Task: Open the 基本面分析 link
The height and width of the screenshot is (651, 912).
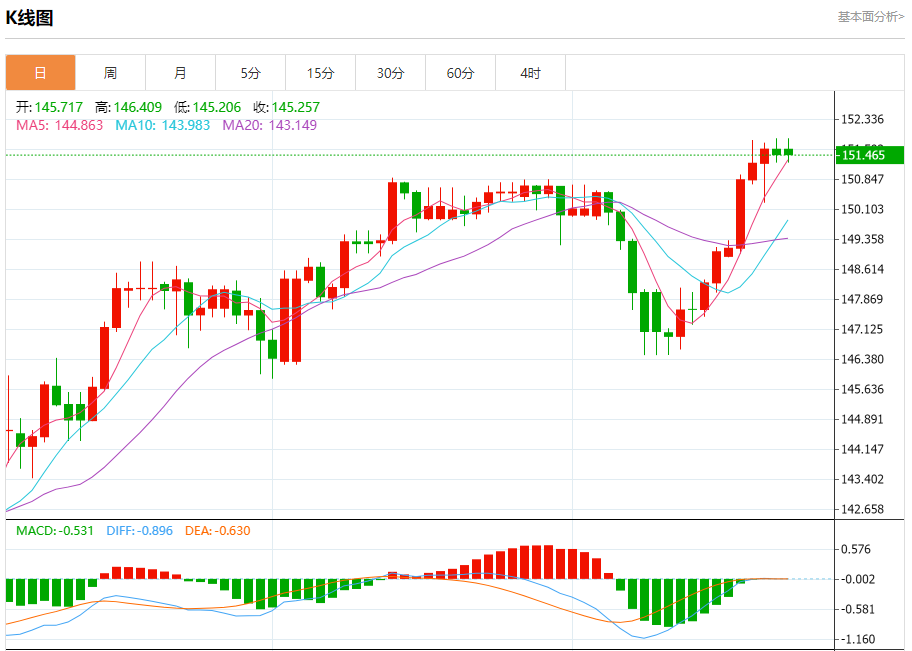Action: [871, 17]
